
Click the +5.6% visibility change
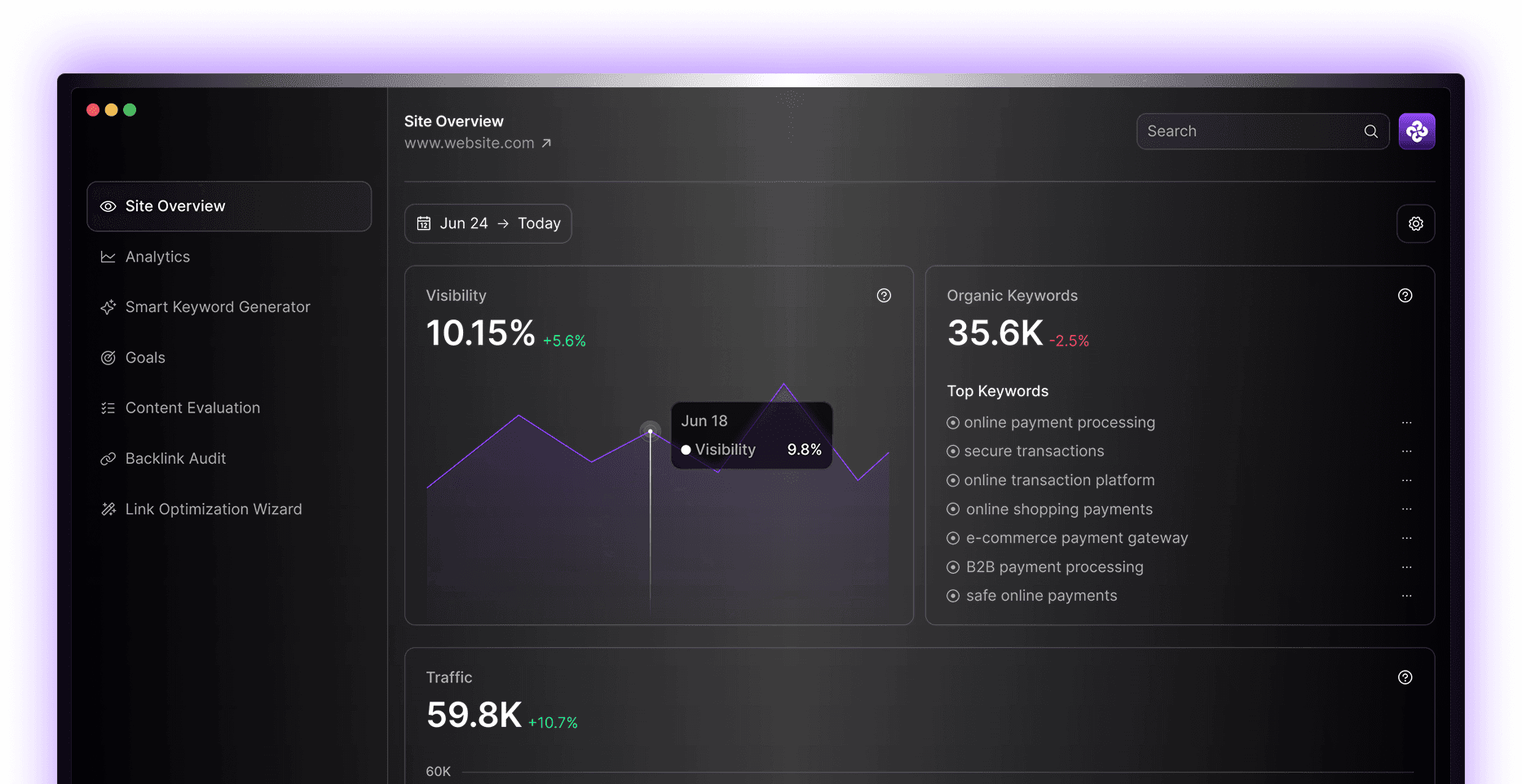pos(564,341)
